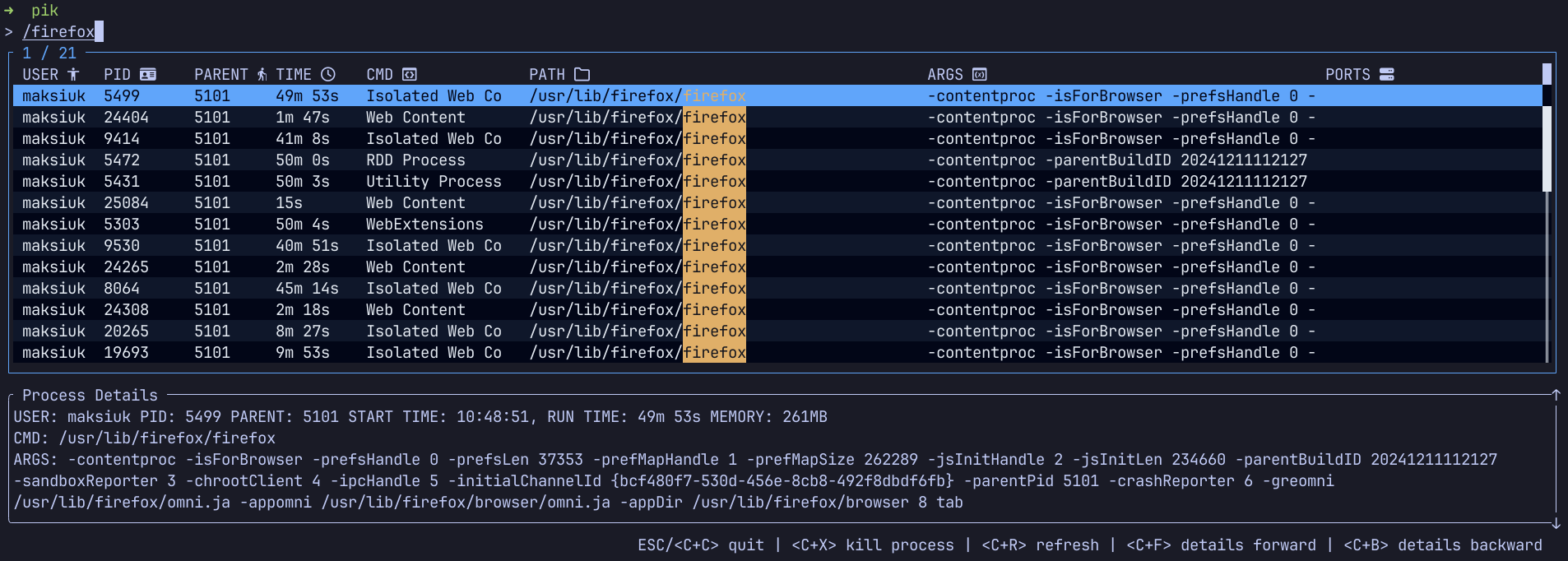1568x561 pixels.
Task: Click the "pik" command at shell prompt
Action: 44,10
